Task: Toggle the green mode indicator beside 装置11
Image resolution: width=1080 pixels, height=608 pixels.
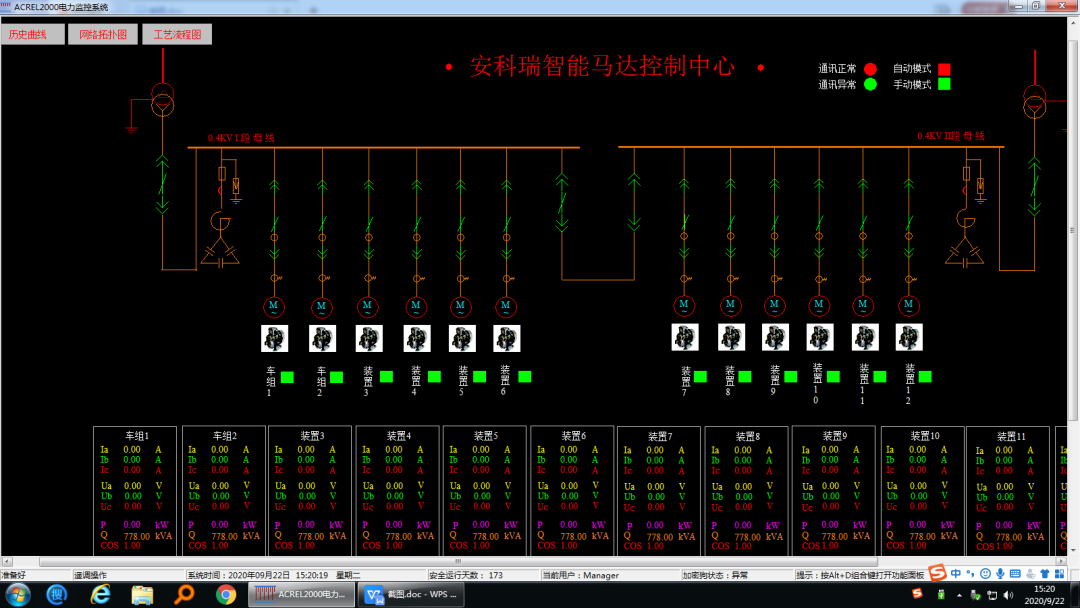Action: pyautogui.click(x=880, y=377)
